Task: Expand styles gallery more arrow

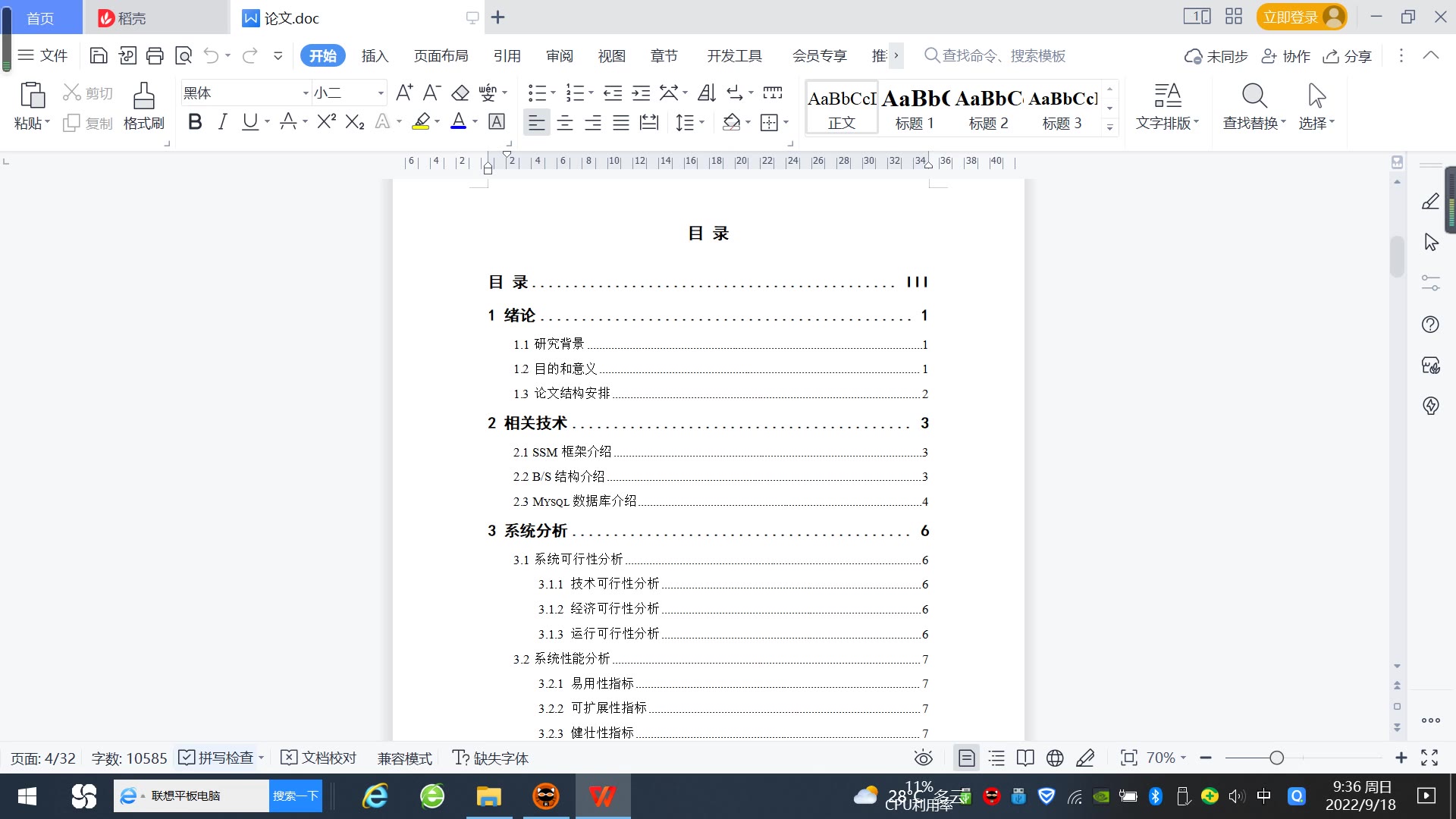Action: coord(1110,127)
